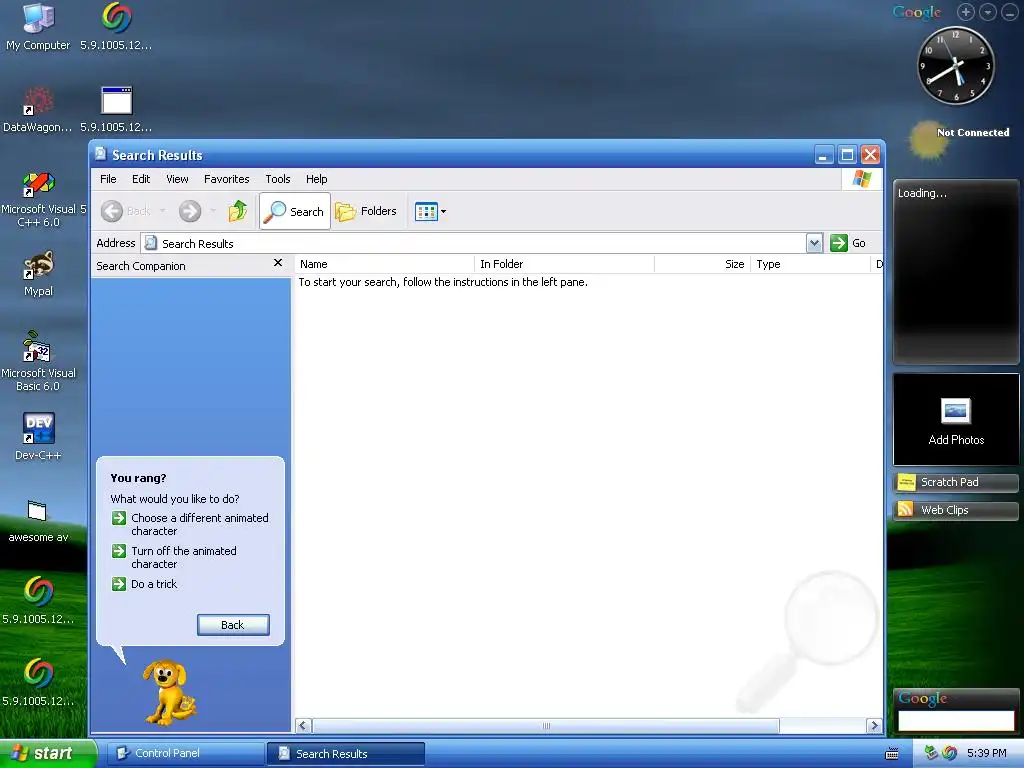This screenshot has width=1024, height=768.
Task: Open the Scratch Pad gadget
Action: click(x=956, y=482)
